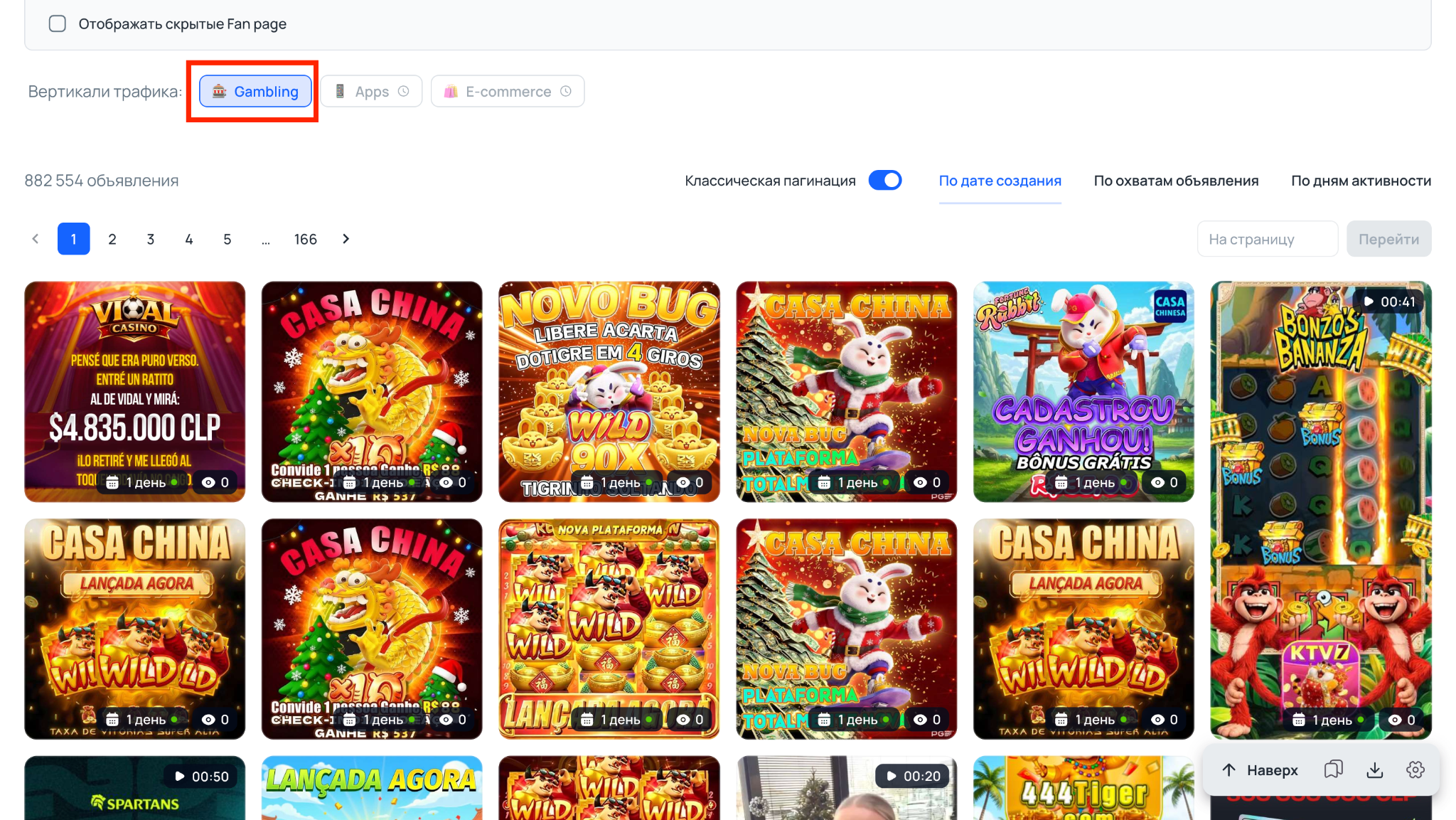Click the Наверх scroll-to-top button
Screen dimensions: 1456x820
click(x=1260, y=770)
